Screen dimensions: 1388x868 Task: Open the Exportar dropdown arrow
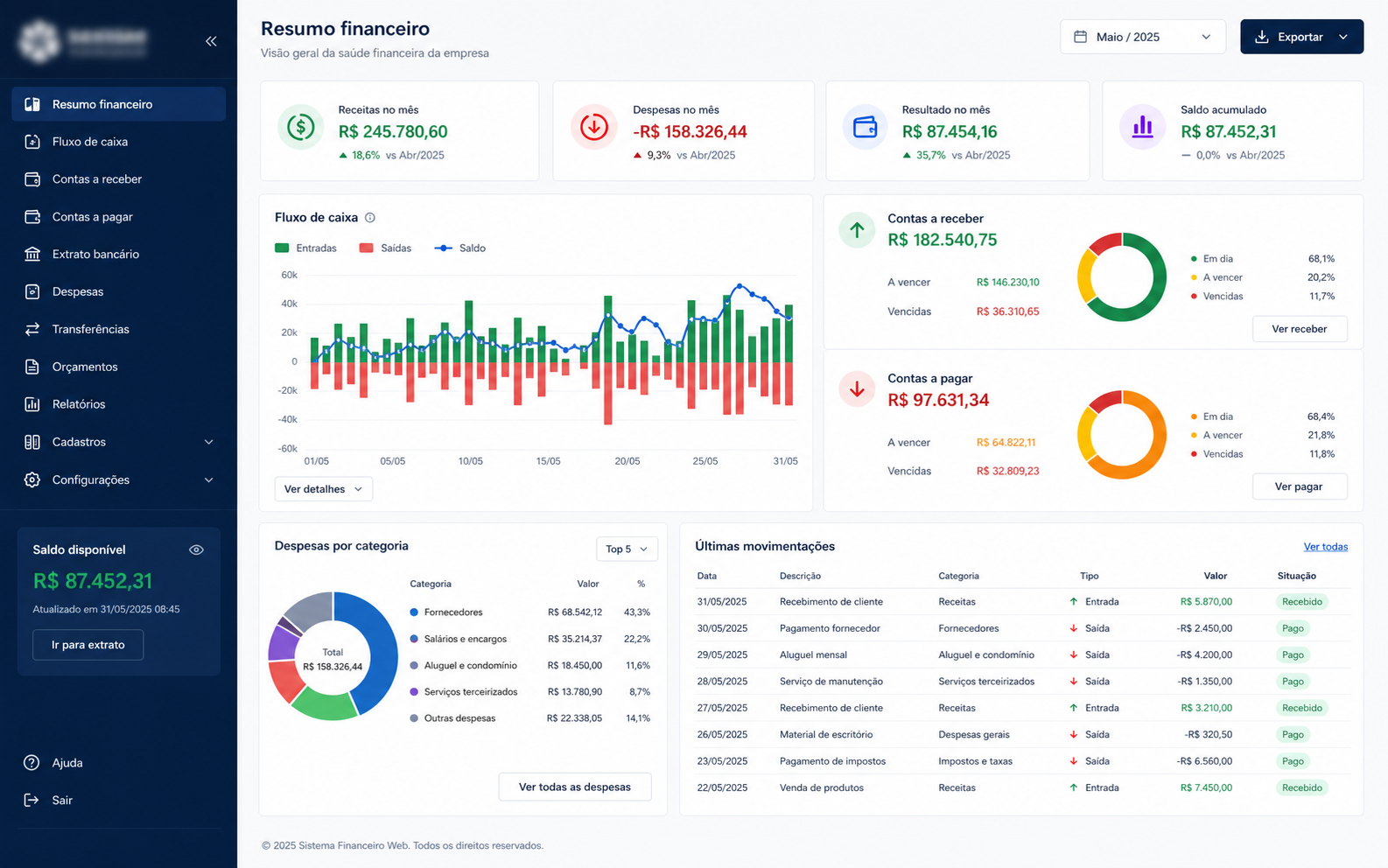tap(1343, 37)
